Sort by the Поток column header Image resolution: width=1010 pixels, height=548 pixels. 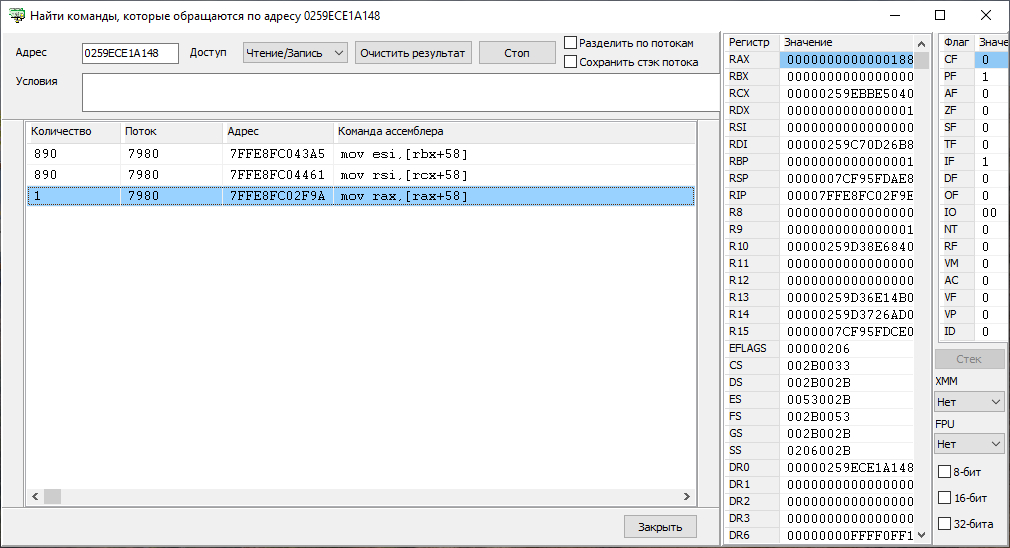[x=171, y=131]
